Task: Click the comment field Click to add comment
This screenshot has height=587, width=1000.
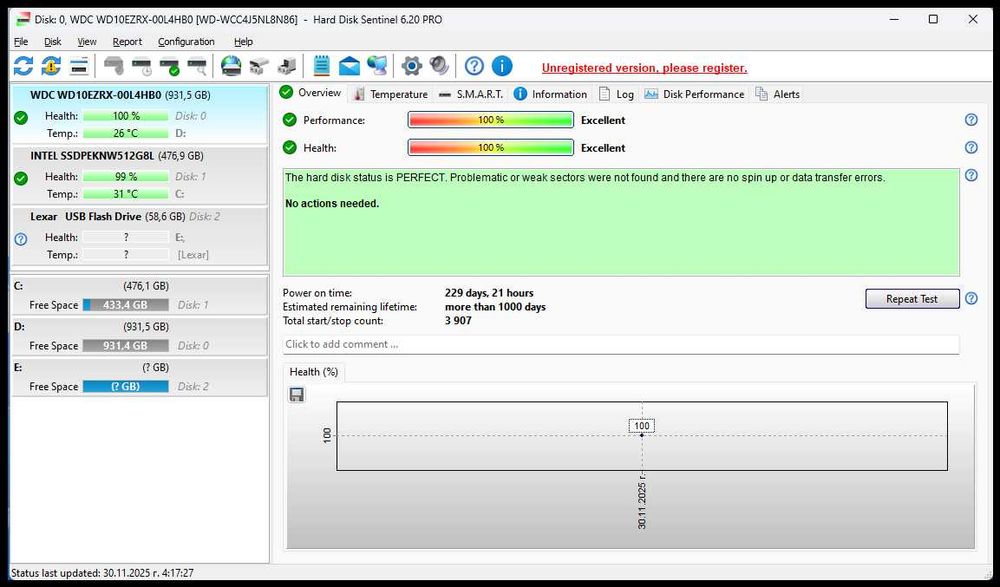Action: [621, 345]
